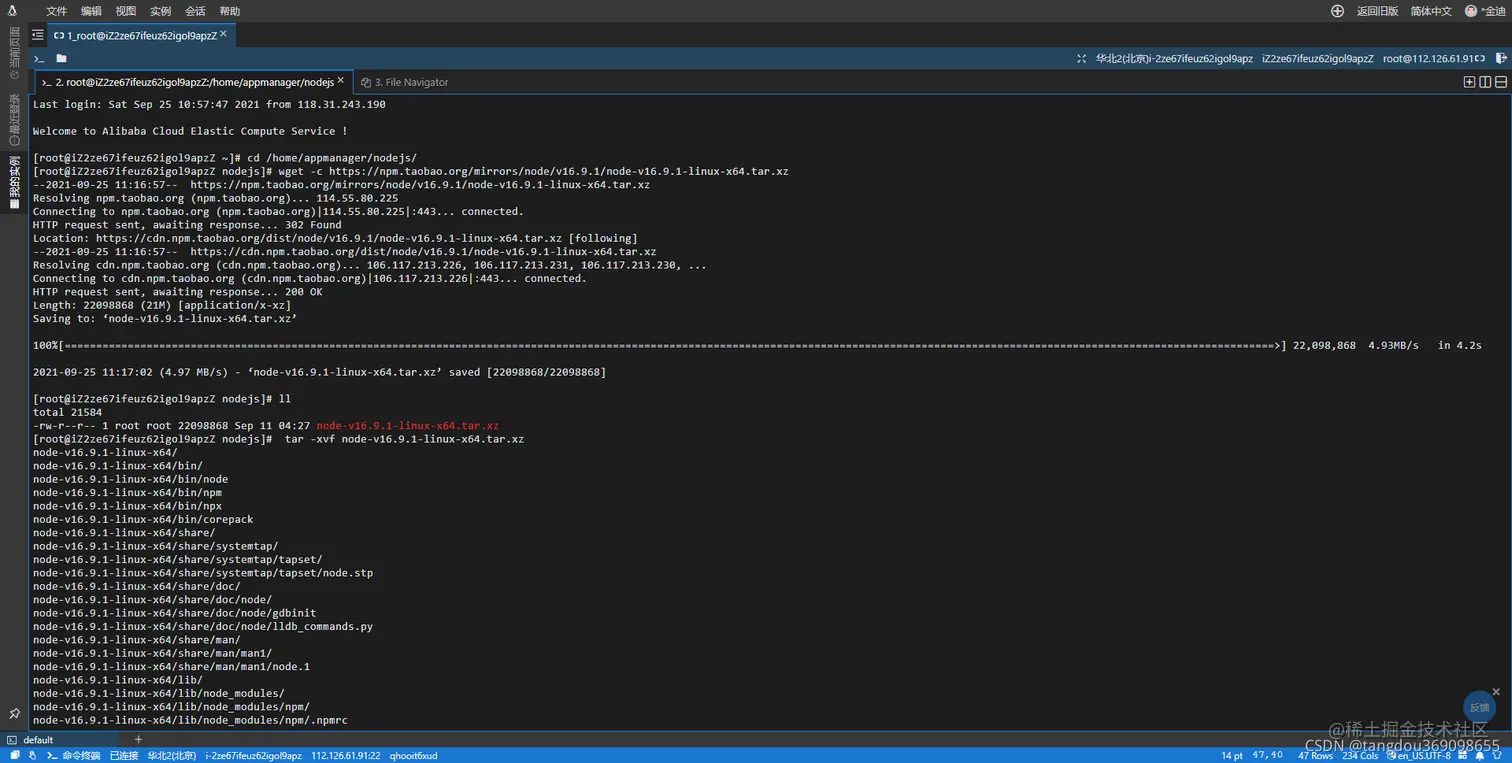Add a new bottom tab with the plus button
The width and height of the screenshot is (1512, 763).
click(x=139, y=739)
